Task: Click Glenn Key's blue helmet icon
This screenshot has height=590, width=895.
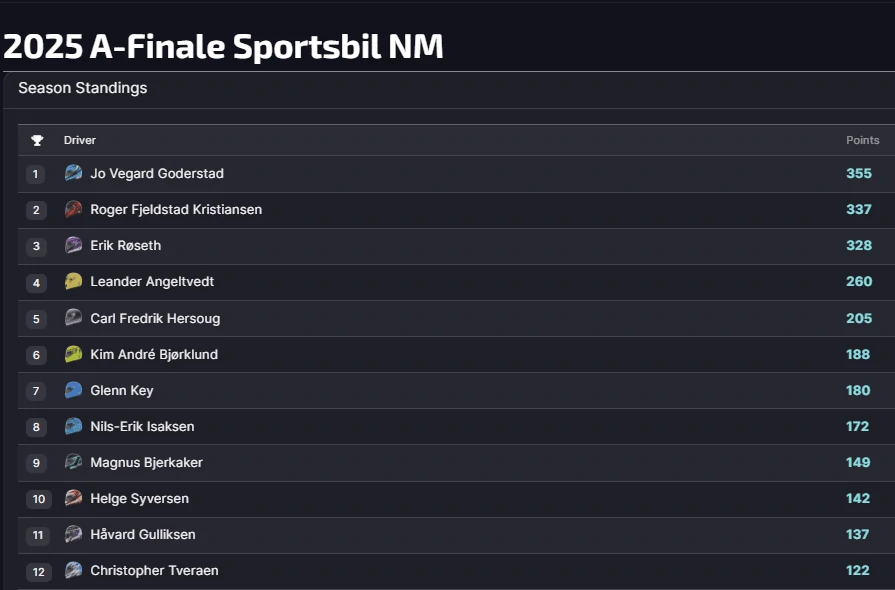Action: [73, 390]
